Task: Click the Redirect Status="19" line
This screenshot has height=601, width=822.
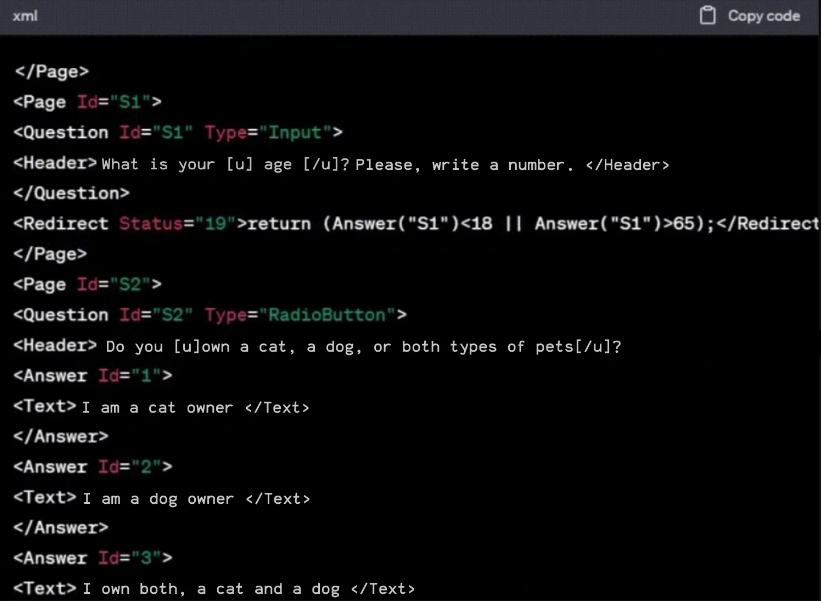Action: (416, 223)
